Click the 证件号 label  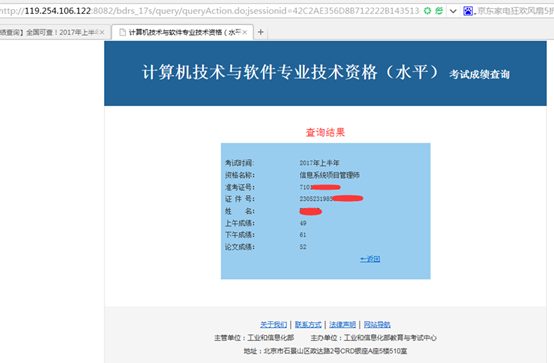point(240,199)
